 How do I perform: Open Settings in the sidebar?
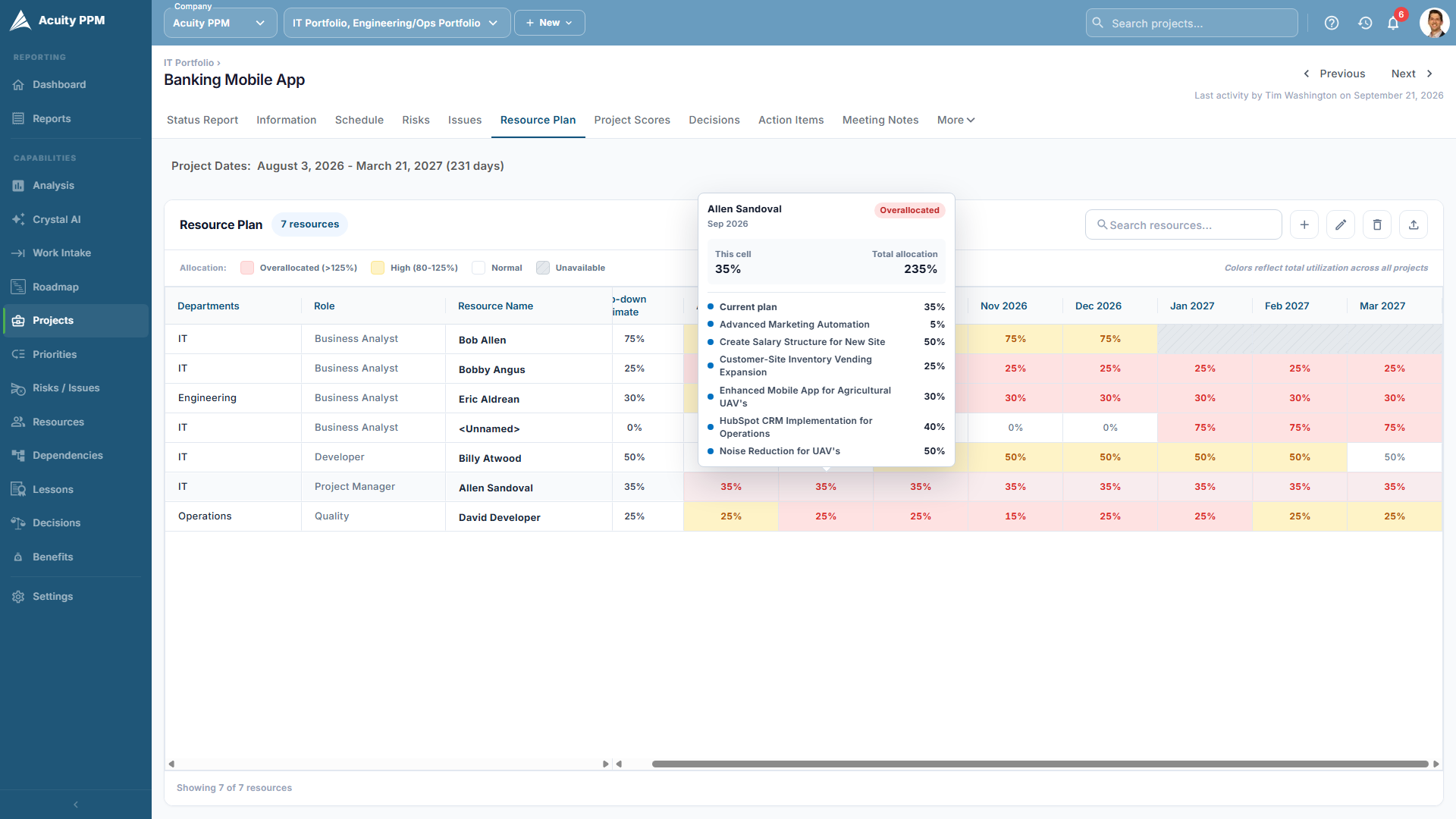[76, 597]
